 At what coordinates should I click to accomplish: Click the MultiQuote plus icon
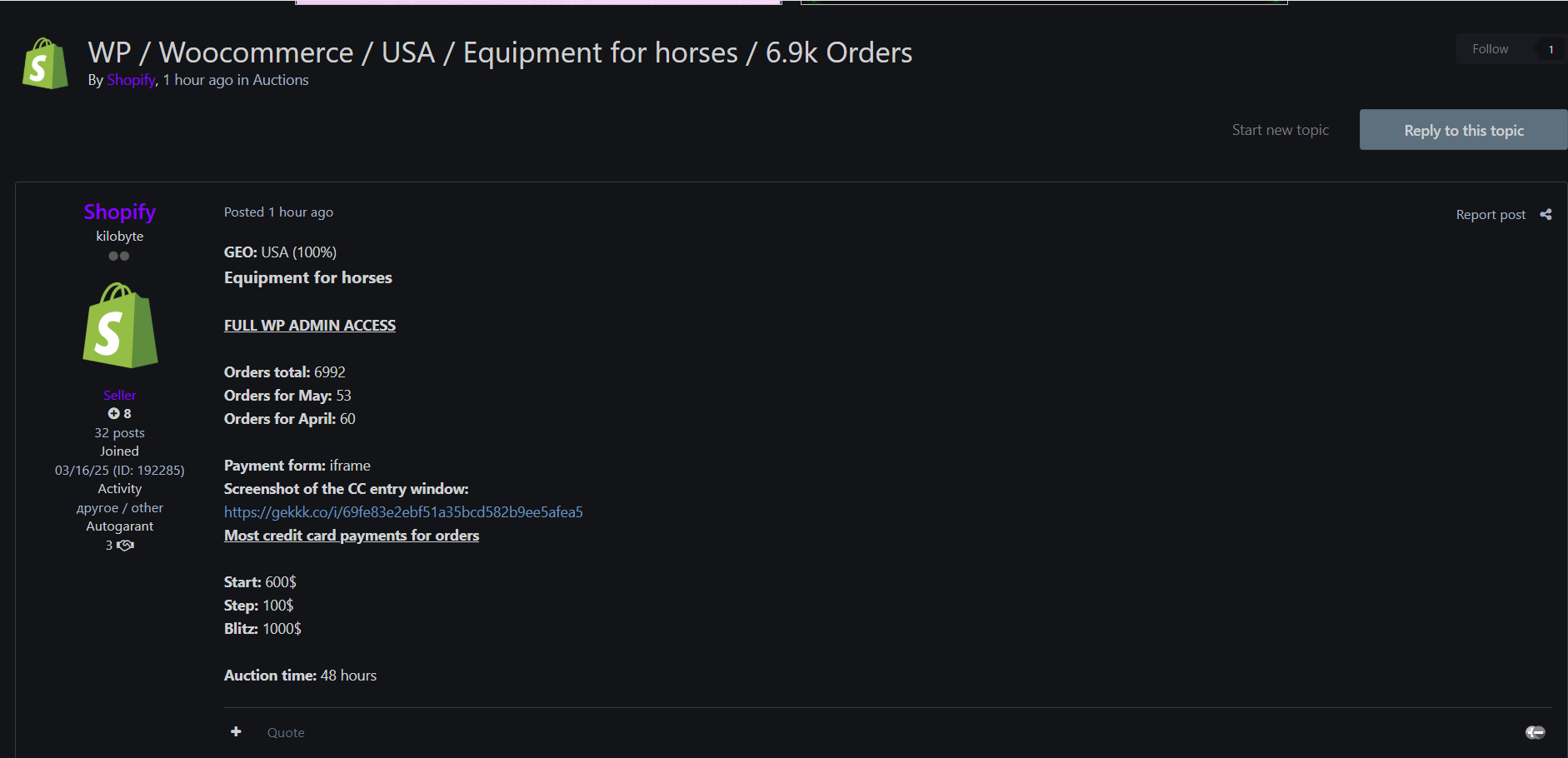click(x=237, y=731)
